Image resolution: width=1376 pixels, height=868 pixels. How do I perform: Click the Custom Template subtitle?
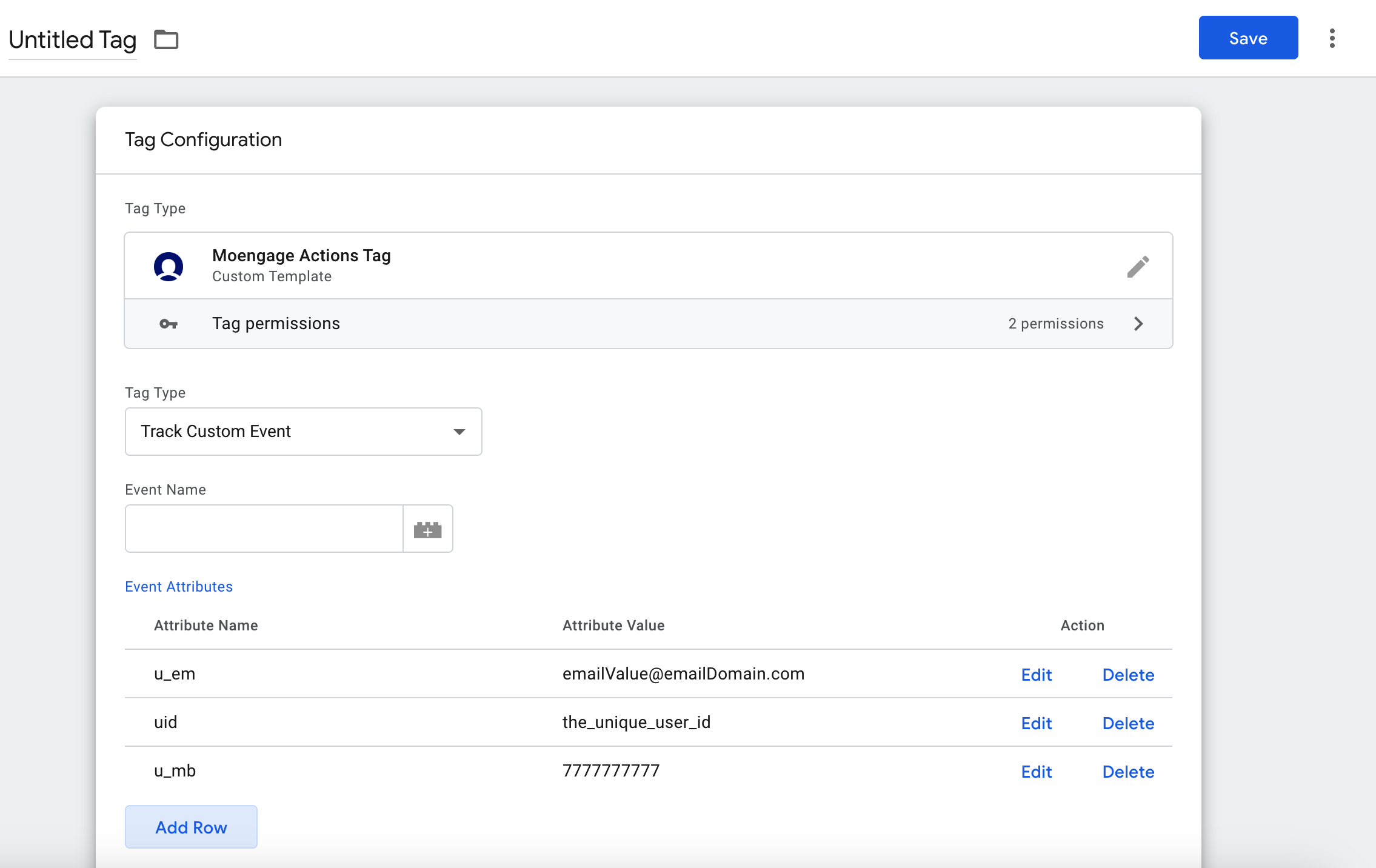click(x=272, y=276)
